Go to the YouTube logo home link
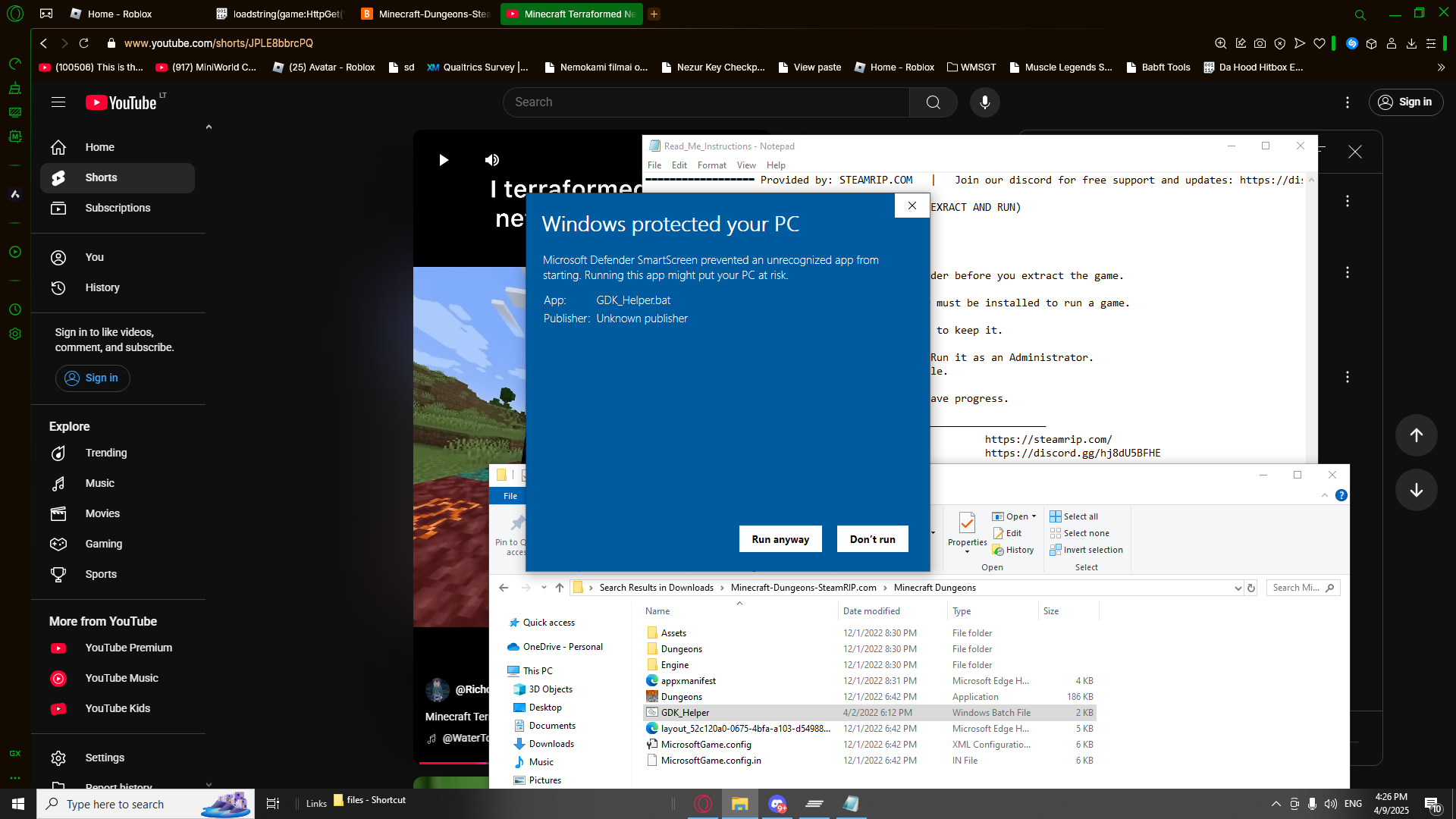1456x819 pixels. [121, 102]
